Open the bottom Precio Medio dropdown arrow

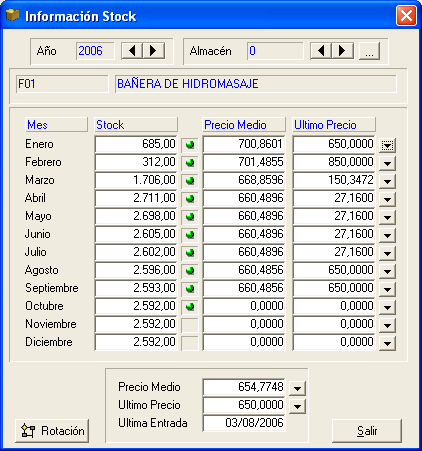point(297,388)
